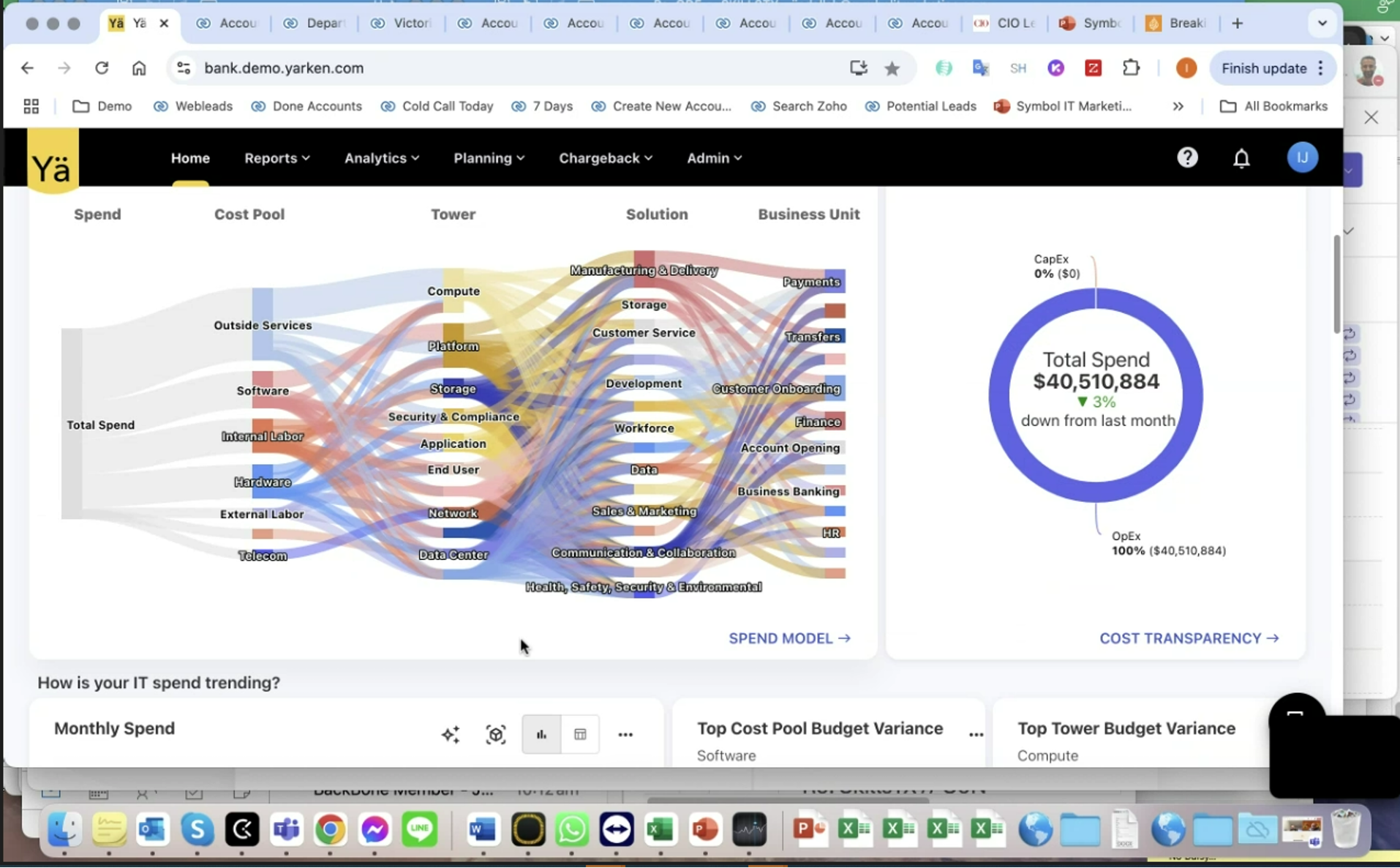Open the Trash in the dock
Image resolution: width=1400 pixels, height=868 pixels.
(x=1345, y=829)
